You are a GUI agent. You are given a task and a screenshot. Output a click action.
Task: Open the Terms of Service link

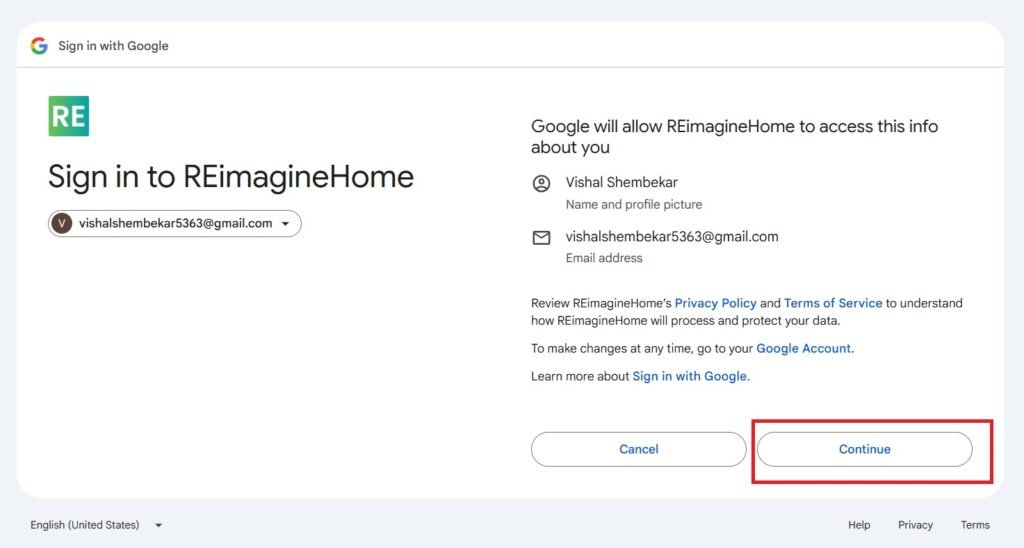(833, 303)
